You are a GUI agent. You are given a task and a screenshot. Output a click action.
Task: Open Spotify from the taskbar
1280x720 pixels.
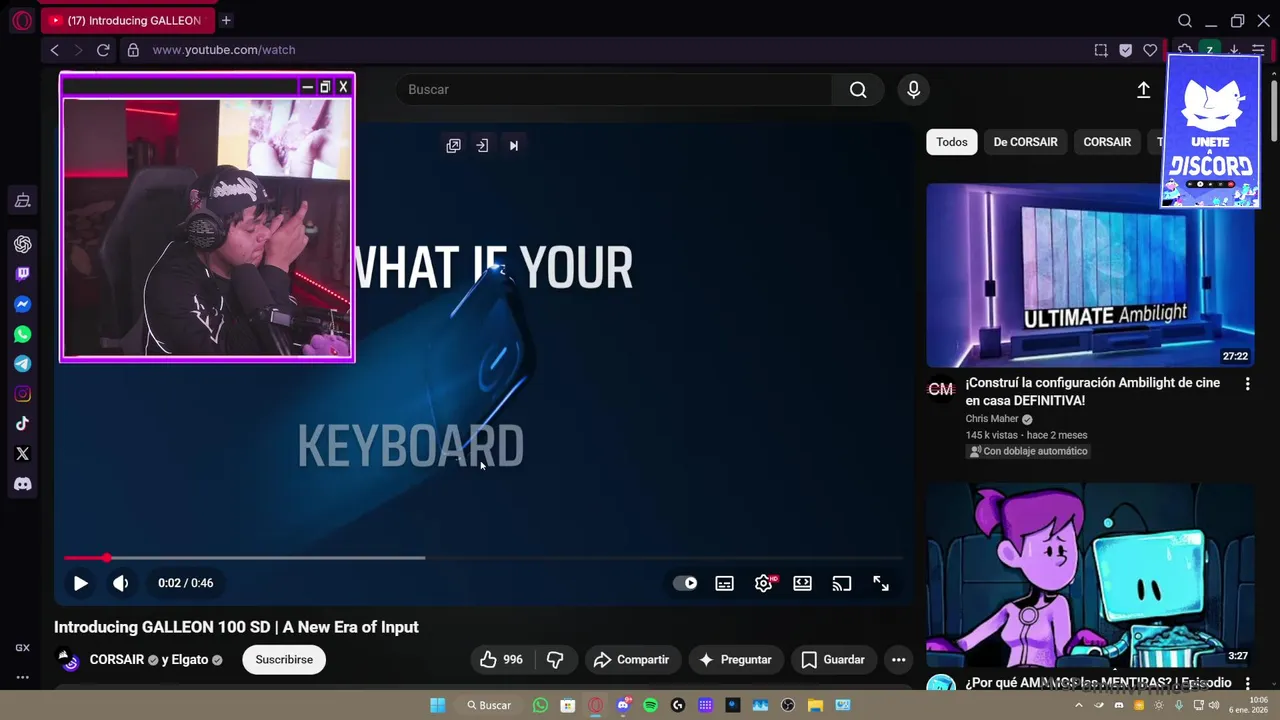pyautogui.click(x=650, y=705)
